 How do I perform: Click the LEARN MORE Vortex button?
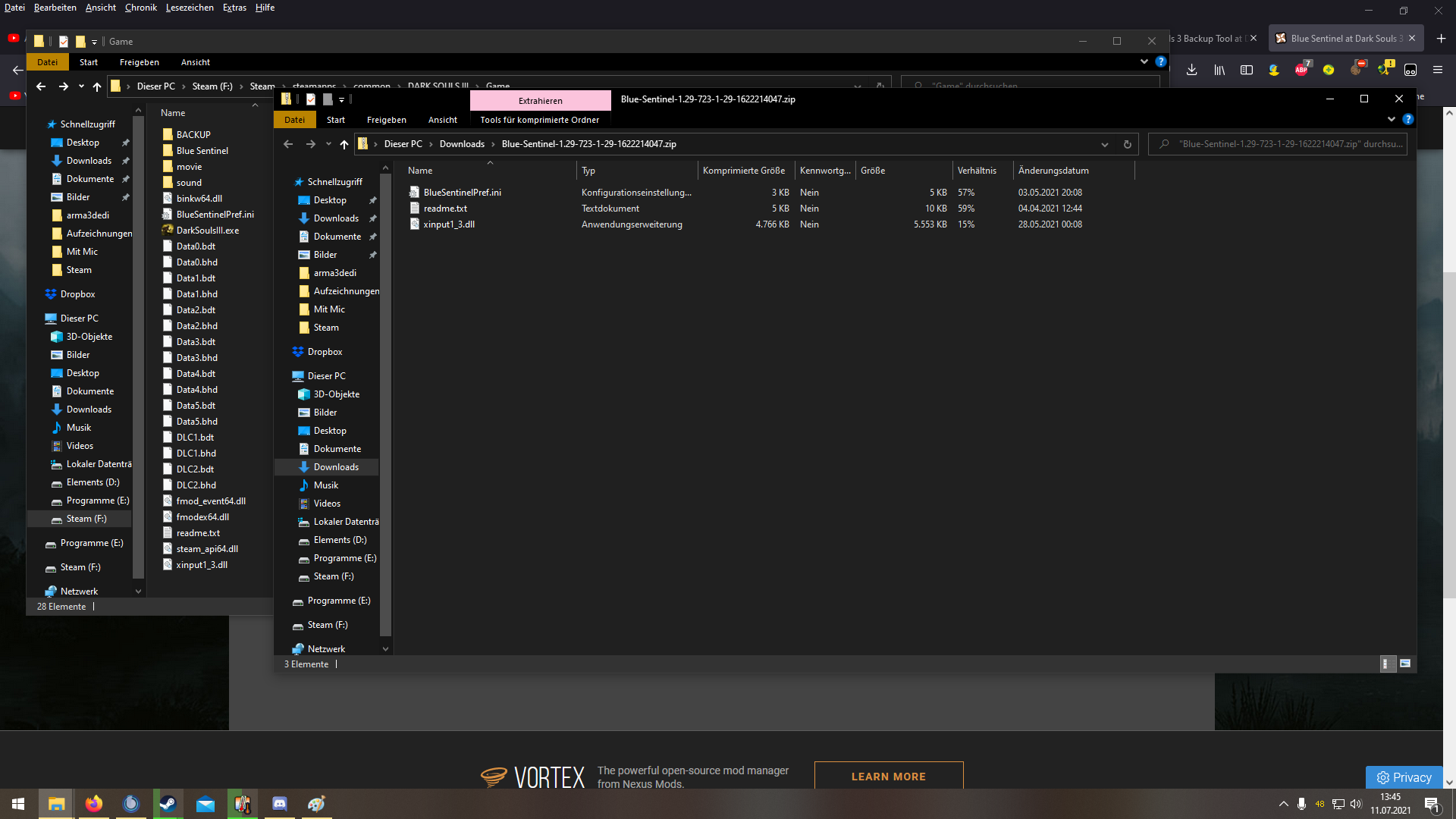point(888,777)
